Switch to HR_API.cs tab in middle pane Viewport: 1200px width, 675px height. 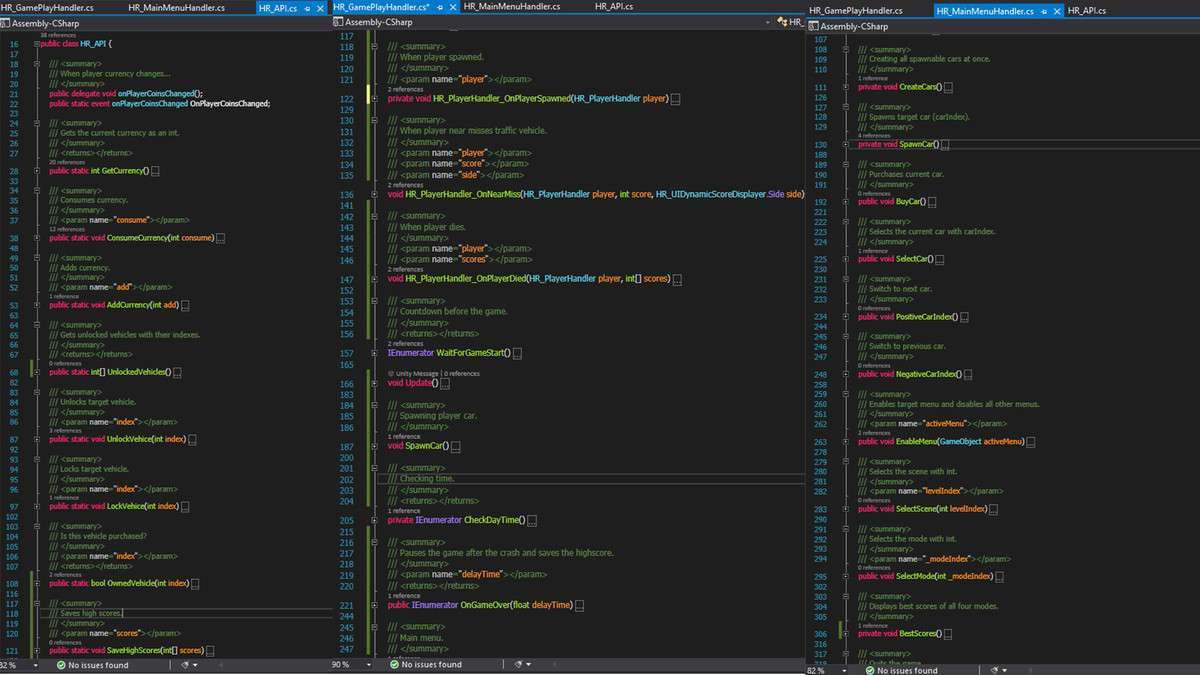614,8
